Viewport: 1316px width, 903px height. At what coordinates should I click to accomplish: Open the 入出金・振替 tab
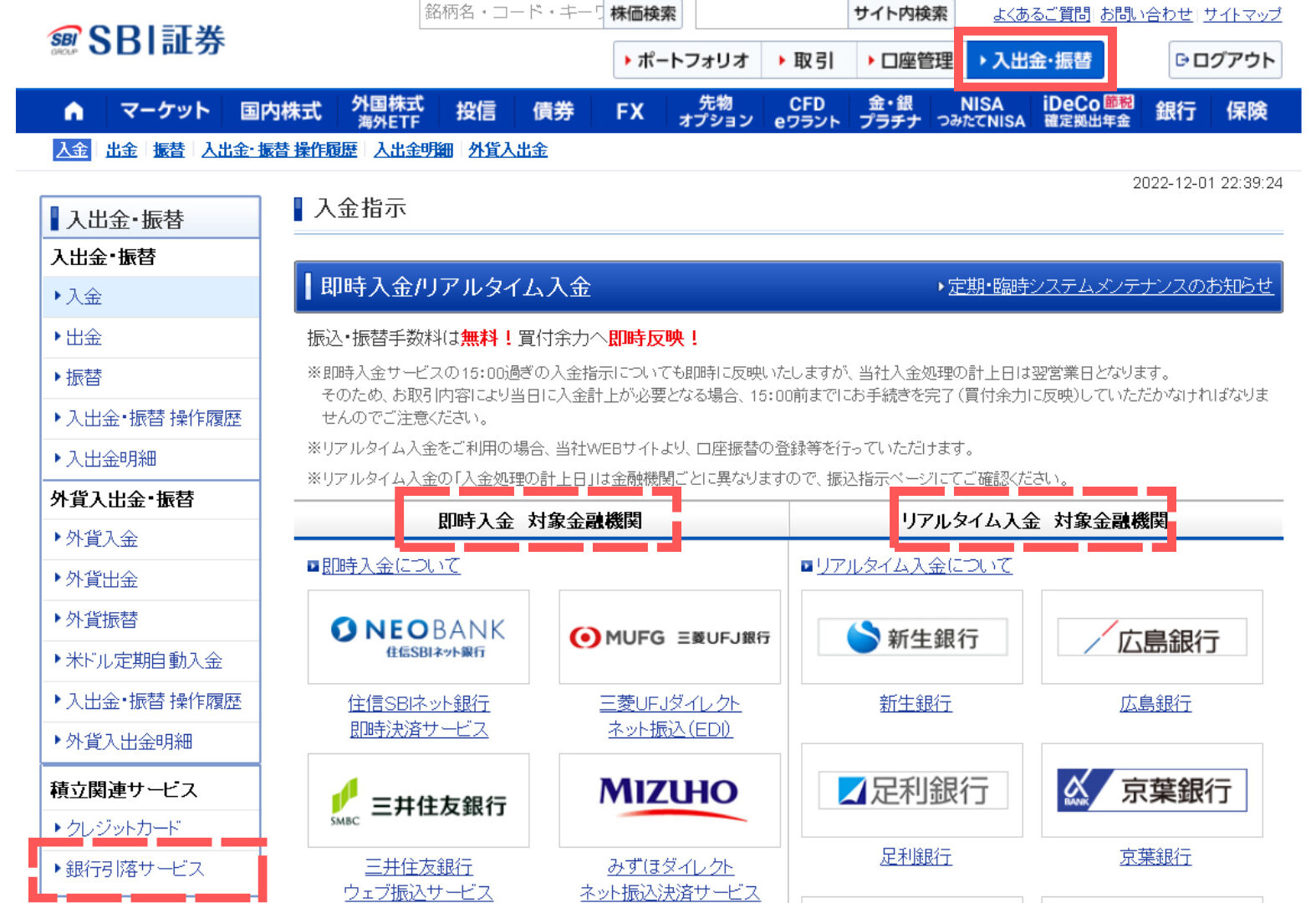click(x=1035, y=60)
